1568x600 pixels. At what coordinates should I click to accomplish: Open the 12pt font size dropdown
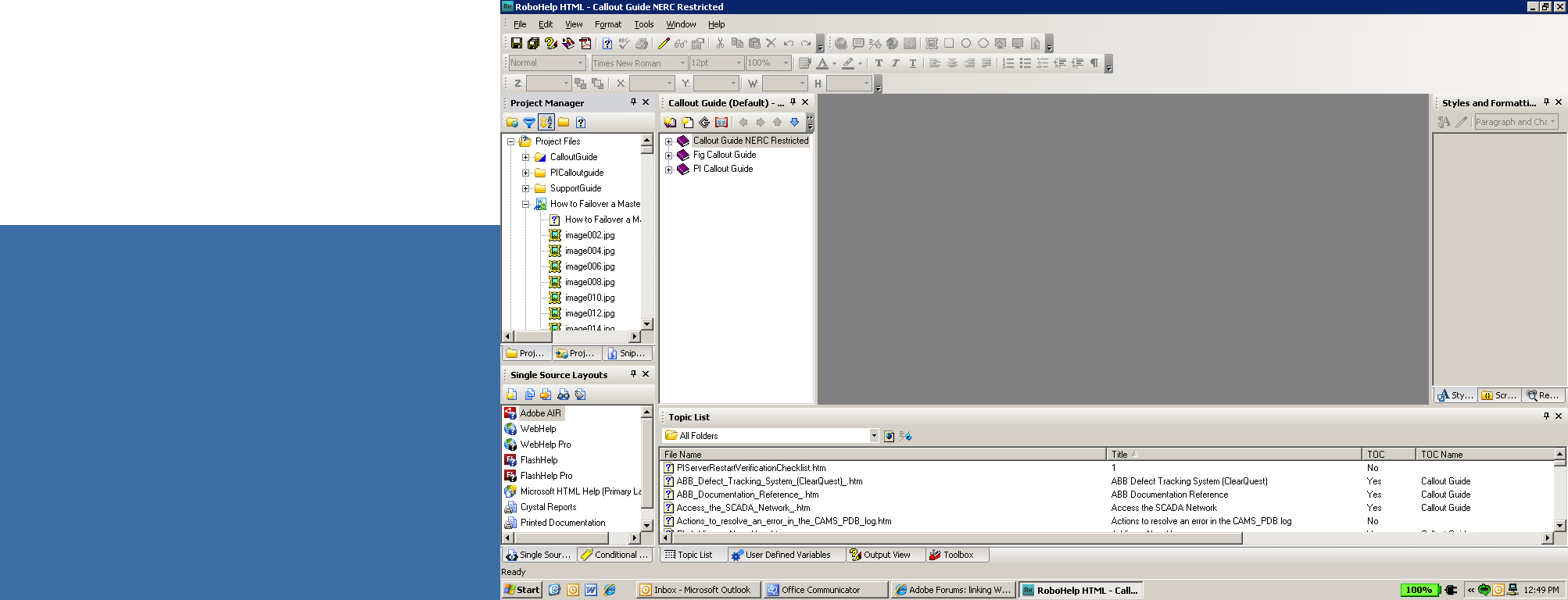click(x=739, y=63)
